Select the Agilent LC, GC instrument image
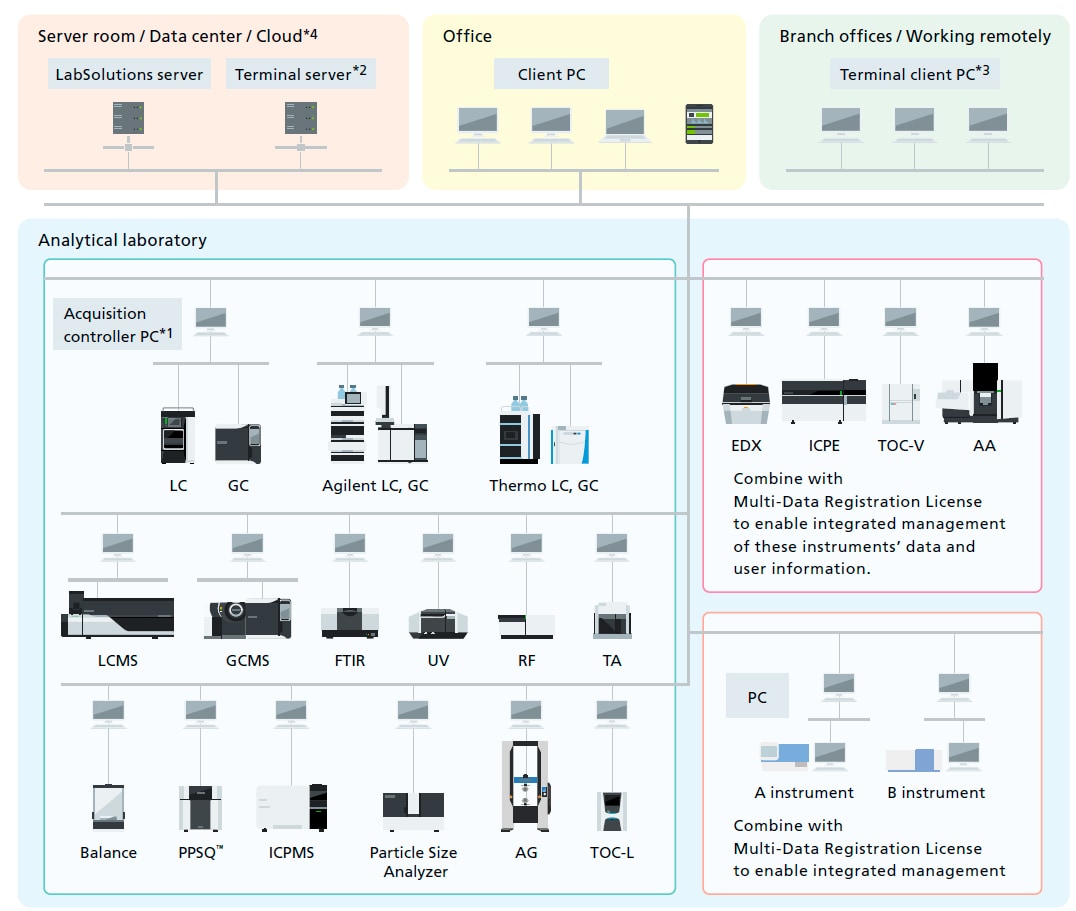This screenshot has height=911, width=1076. (x=379, y=424)
